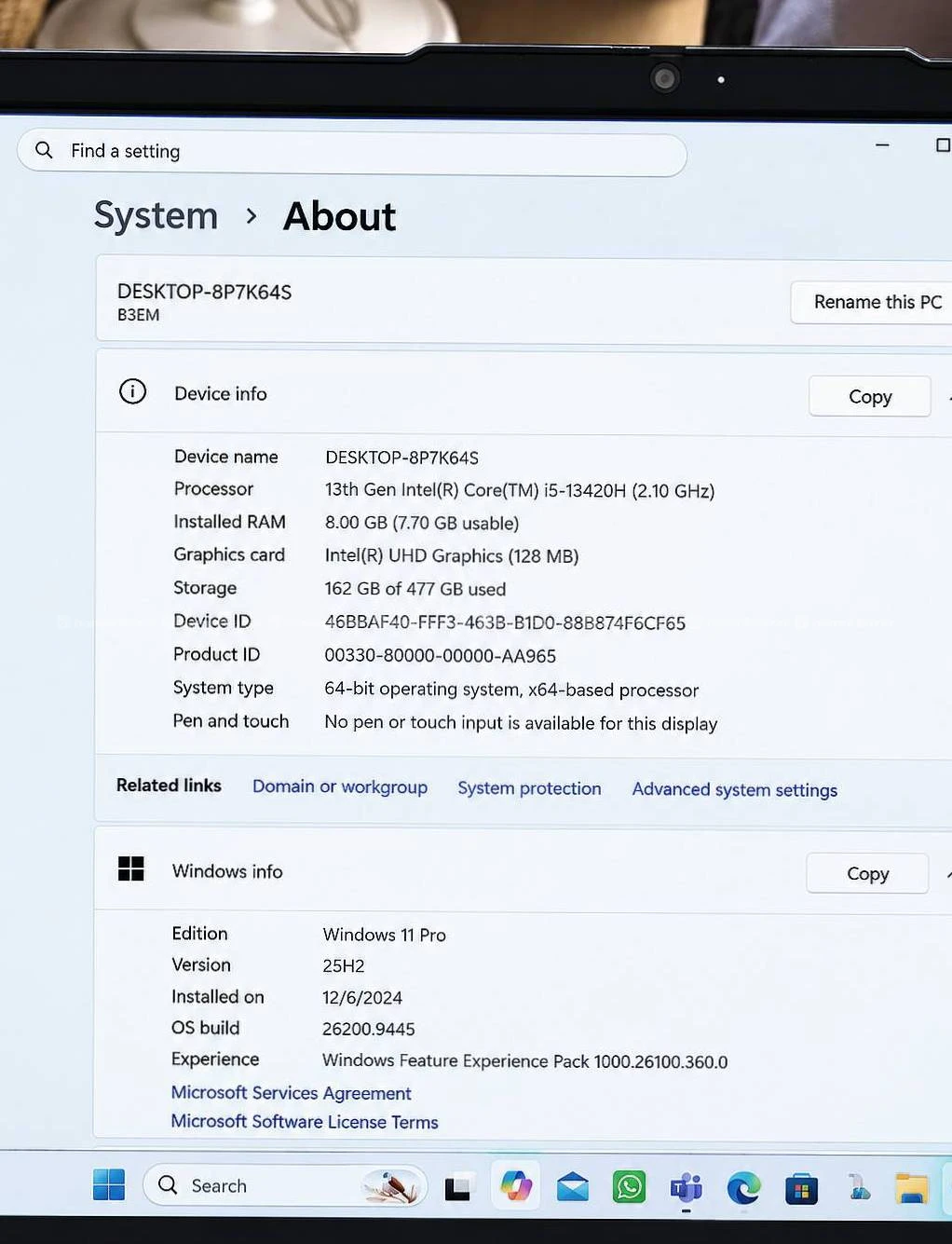Image resolution: width=952 pixels, height=1244 pixels.
Task: Open Microsoft Store from the taskbar
Action: pos(801,1189)
